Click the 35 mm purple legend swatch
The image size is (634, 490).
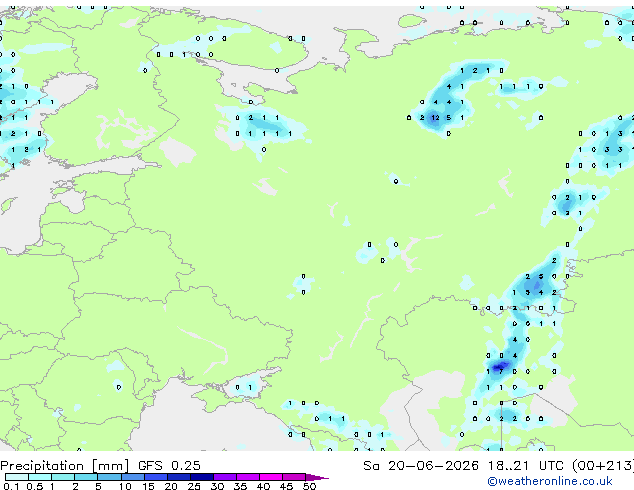coord(248,477)
